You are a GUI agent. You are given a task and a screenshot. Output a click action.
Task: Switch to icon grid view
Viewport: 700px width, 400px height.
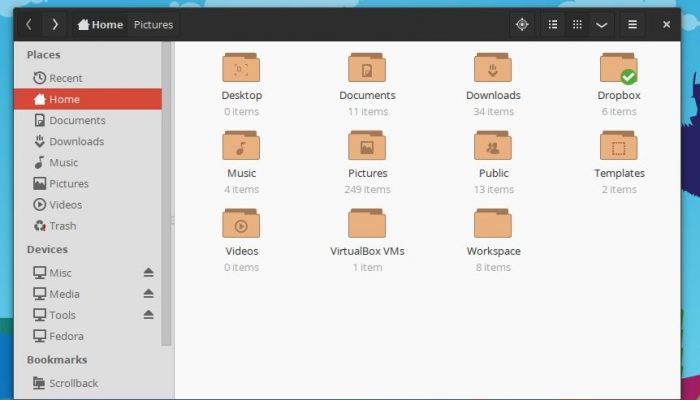point(577,25)
